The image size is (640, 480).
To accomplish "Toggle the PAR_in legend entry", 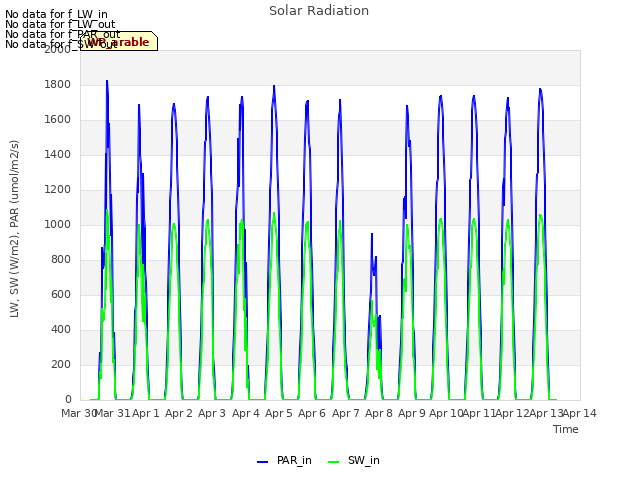I will [284, 460].
